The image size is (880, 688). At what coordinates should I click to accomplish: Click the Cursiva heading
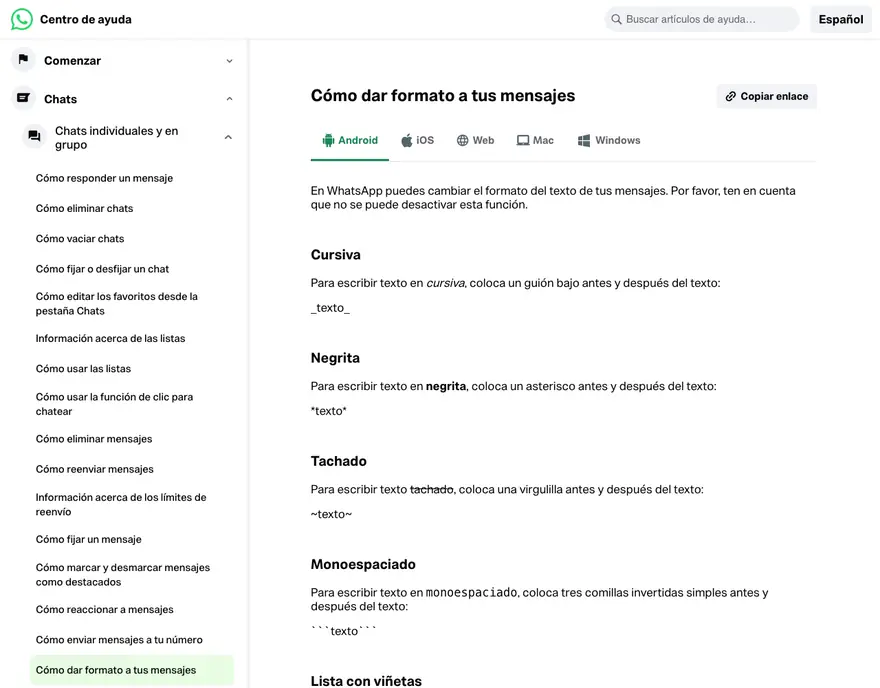tap(336, 255)
